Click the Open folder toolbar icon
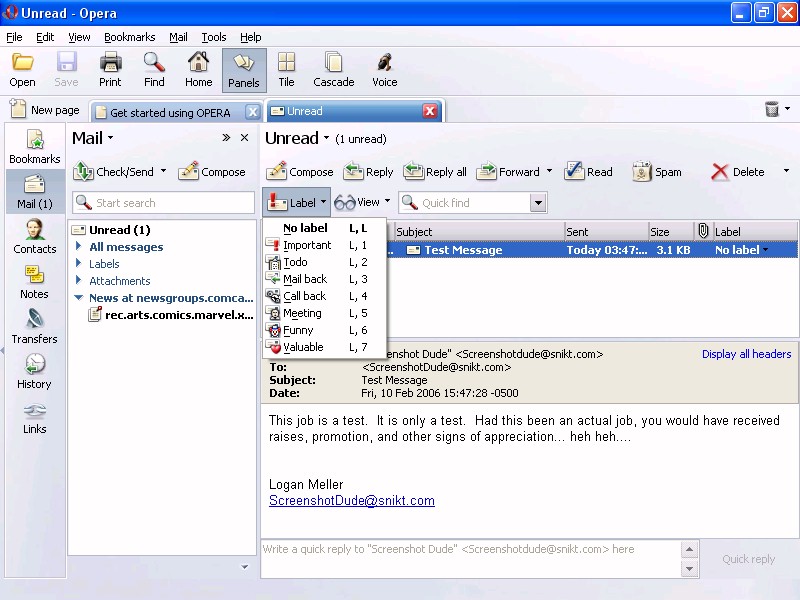 point(22,70)
